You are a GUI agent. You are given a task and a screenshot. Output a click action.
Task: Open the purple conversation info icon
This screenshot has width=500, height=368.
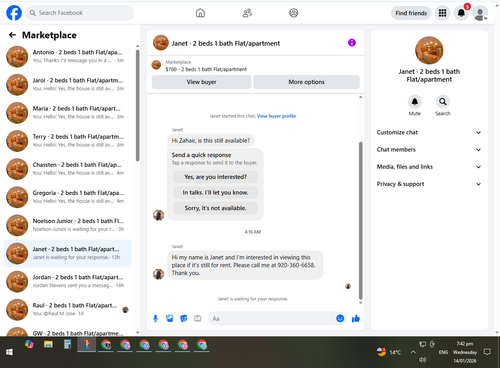(352, 43)
